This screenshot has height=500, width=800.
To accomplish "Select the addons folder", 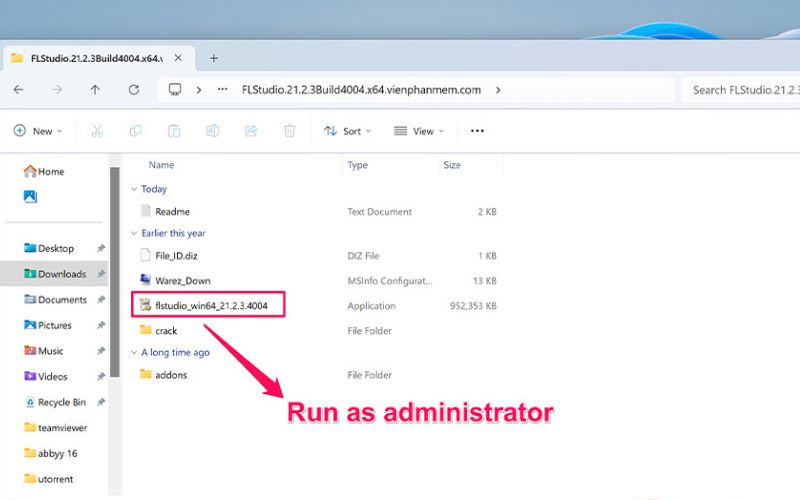I will click(171, 375).
